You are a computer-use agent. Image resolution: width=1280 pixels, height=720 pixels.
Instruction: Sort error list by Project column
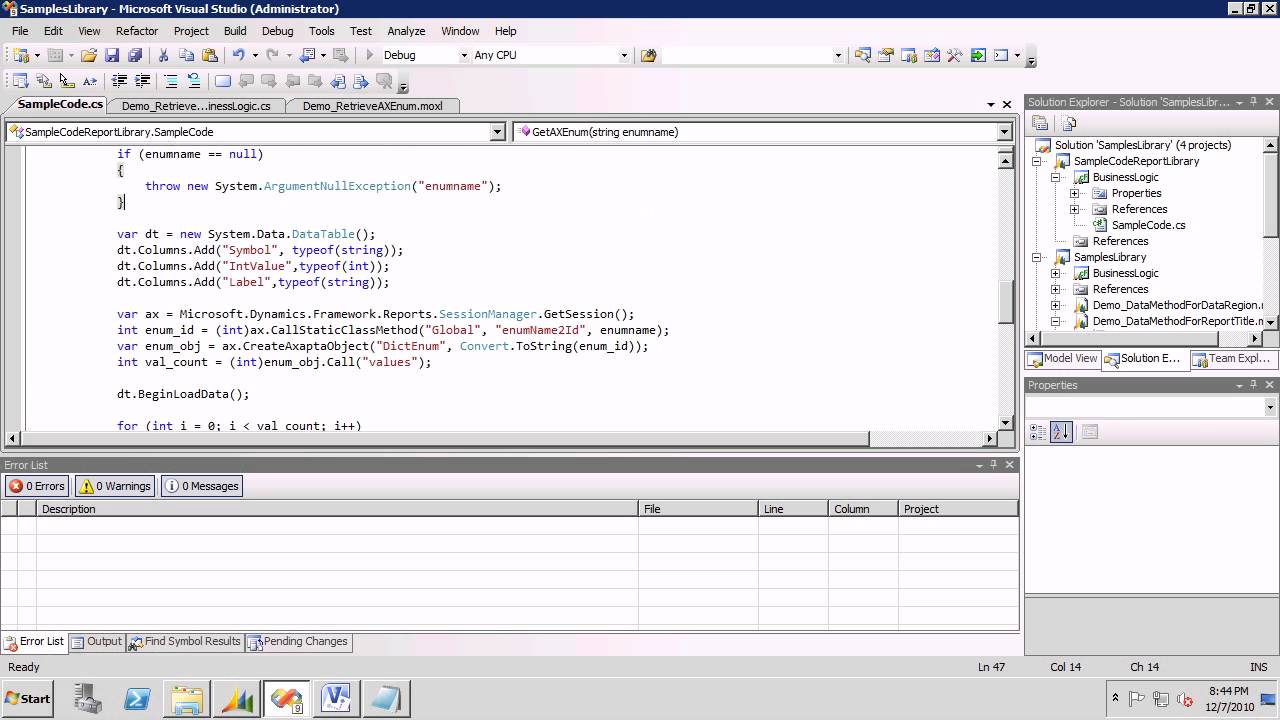tap(958, 509)
